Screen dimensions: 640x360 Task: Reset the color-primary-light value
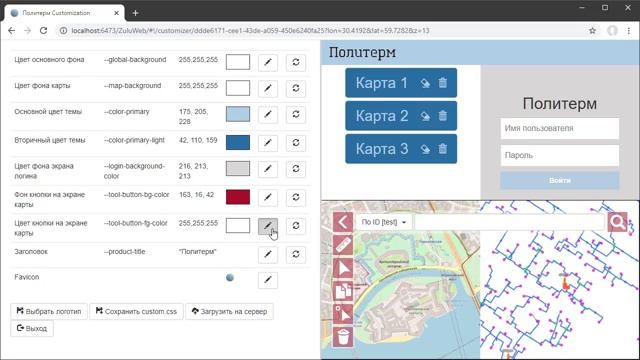tap(296, 143)
